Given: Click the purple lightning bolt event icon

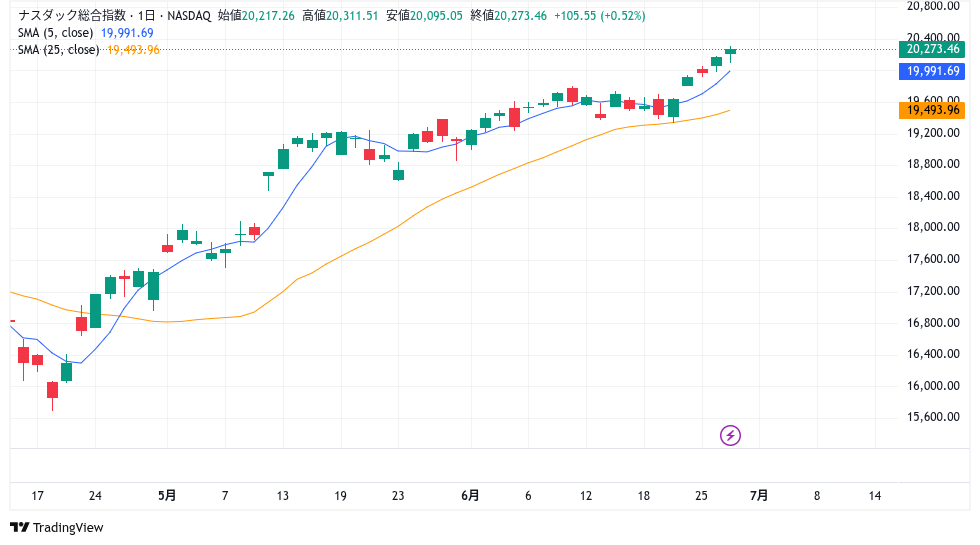Looking at the screenshot, I should pyautogui.click(x=730, y=435).
